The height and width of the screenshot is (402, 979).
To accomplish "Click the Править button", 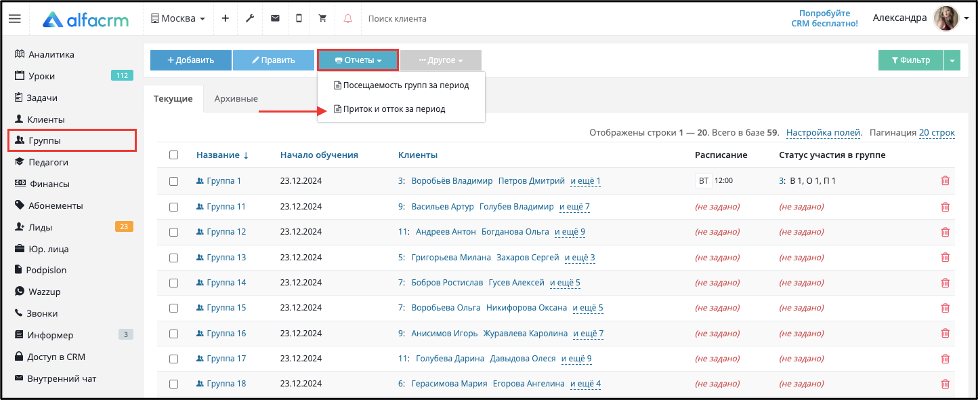I will pyautogui.click(x=273, y=61).
